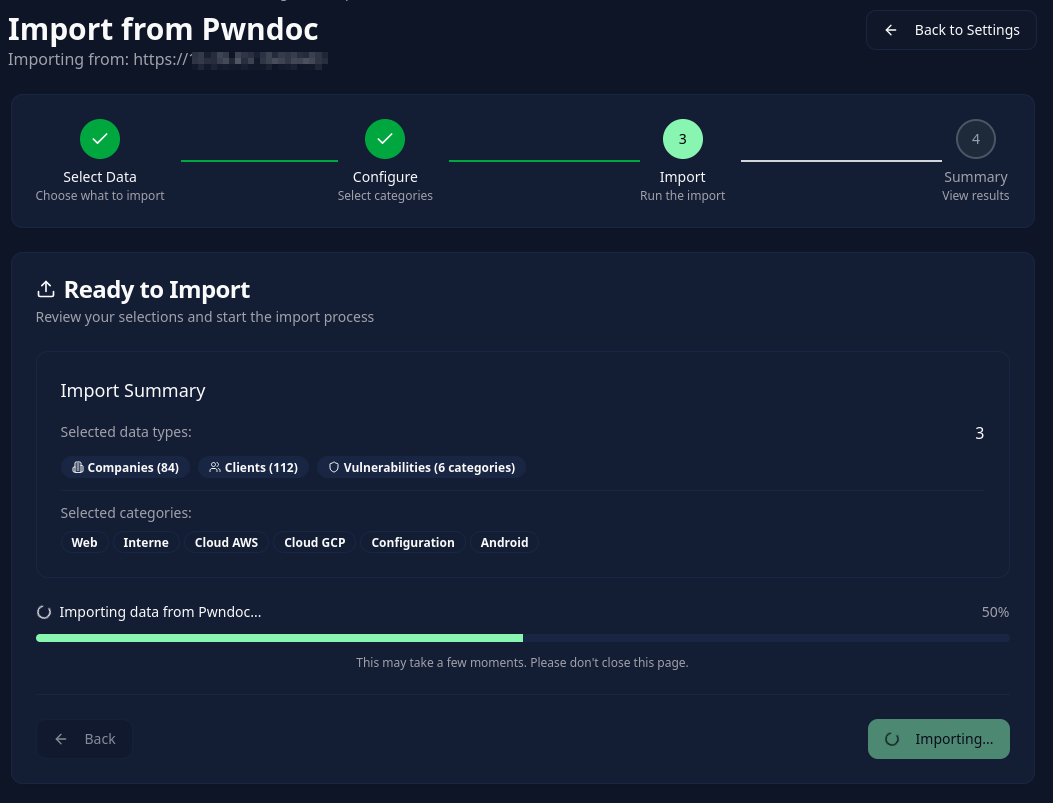Click the Import Summary heading
Viewport: 1053px width, 803px height.
133,391
